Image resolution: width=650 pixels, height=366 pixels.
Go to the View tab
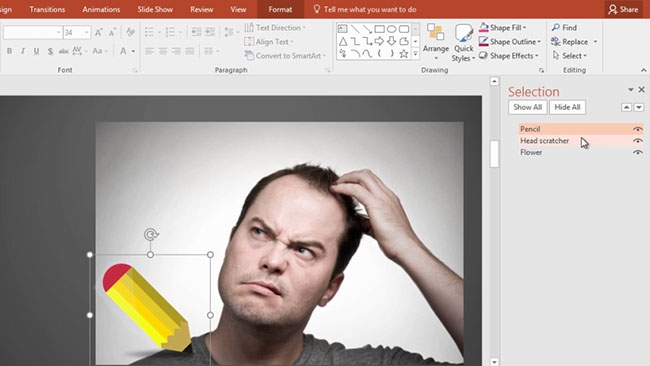[238, 9]
